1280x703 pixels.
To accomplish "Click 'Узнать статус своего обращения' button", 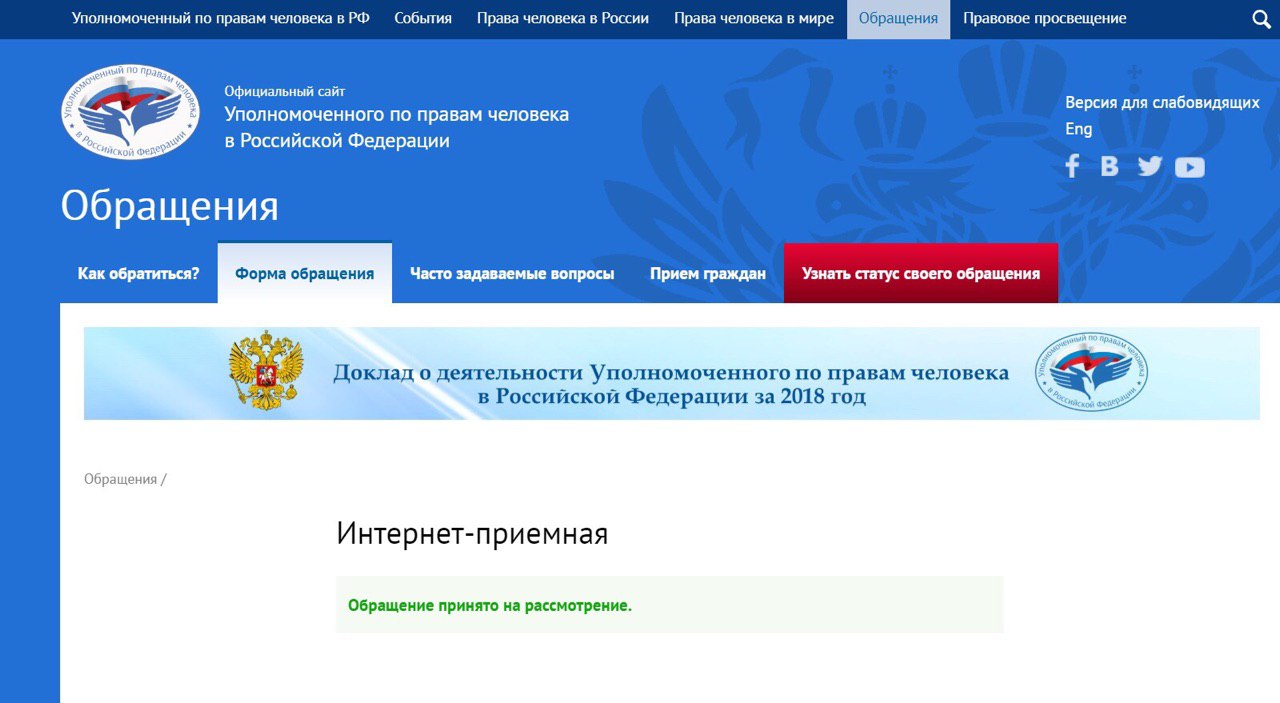I will pos(921,273).
